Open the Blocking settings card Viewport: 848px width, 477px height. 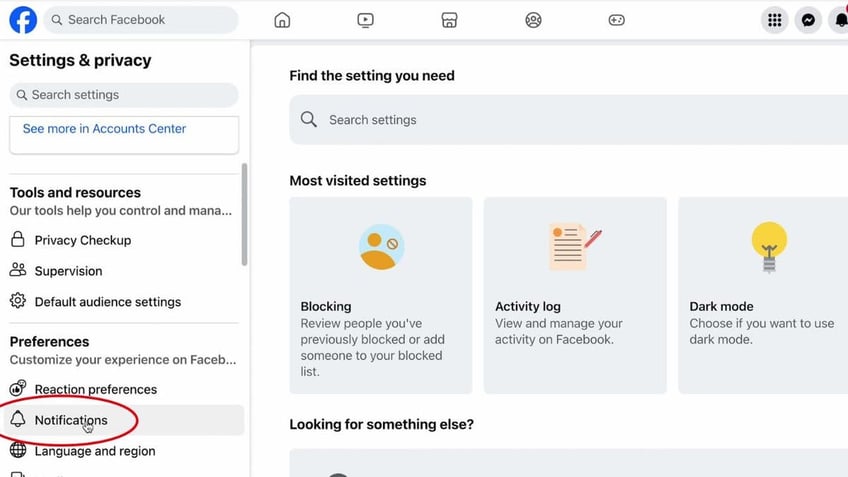[x=381, y=295]
